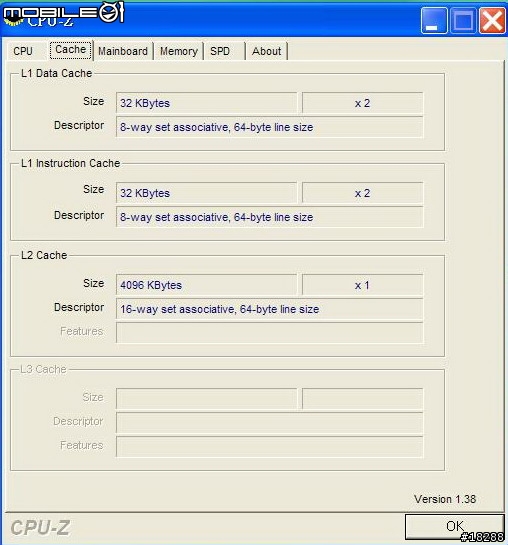
Task: Click the empty L3 Cache Descriptor field
Action: [x=270, y=423]
